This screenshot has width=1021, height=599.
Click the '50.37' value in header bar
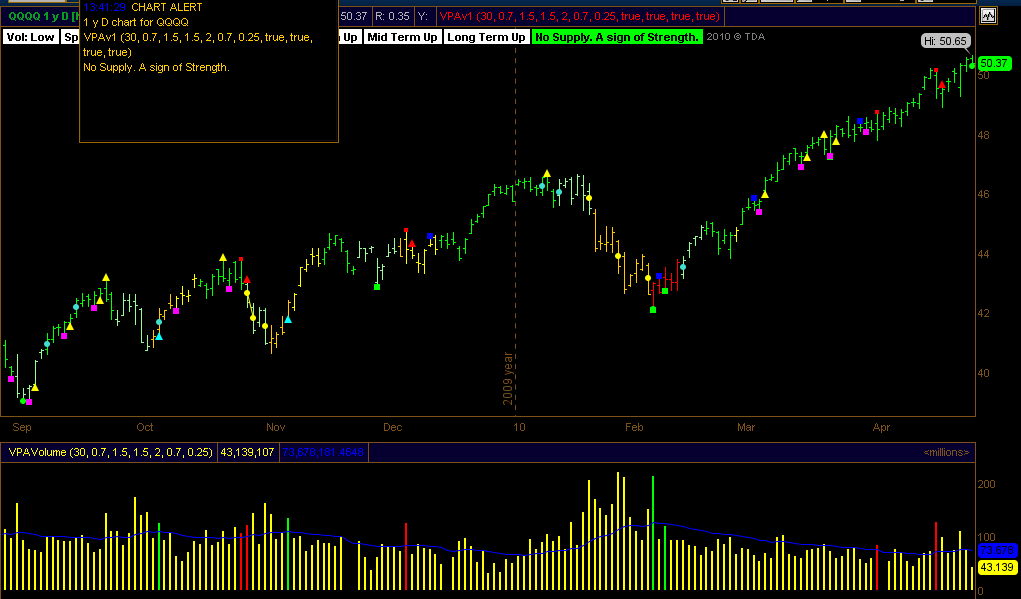pyautogui.click(x=354, y=16)
